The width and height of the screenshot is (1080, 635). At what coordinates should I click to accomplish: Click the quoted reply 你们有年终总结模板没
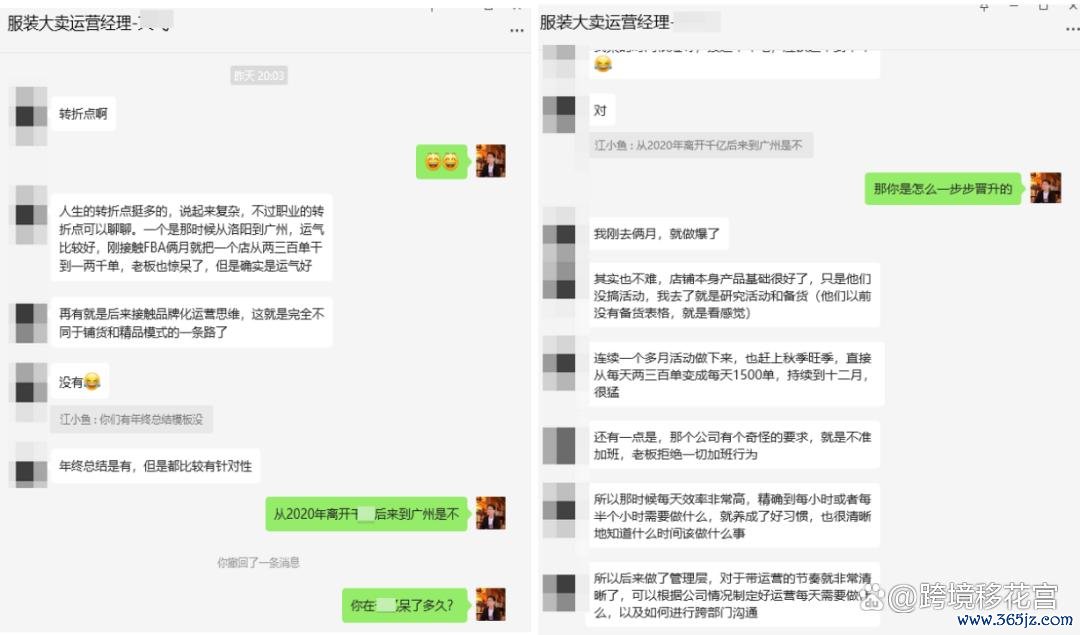point(131,419)
